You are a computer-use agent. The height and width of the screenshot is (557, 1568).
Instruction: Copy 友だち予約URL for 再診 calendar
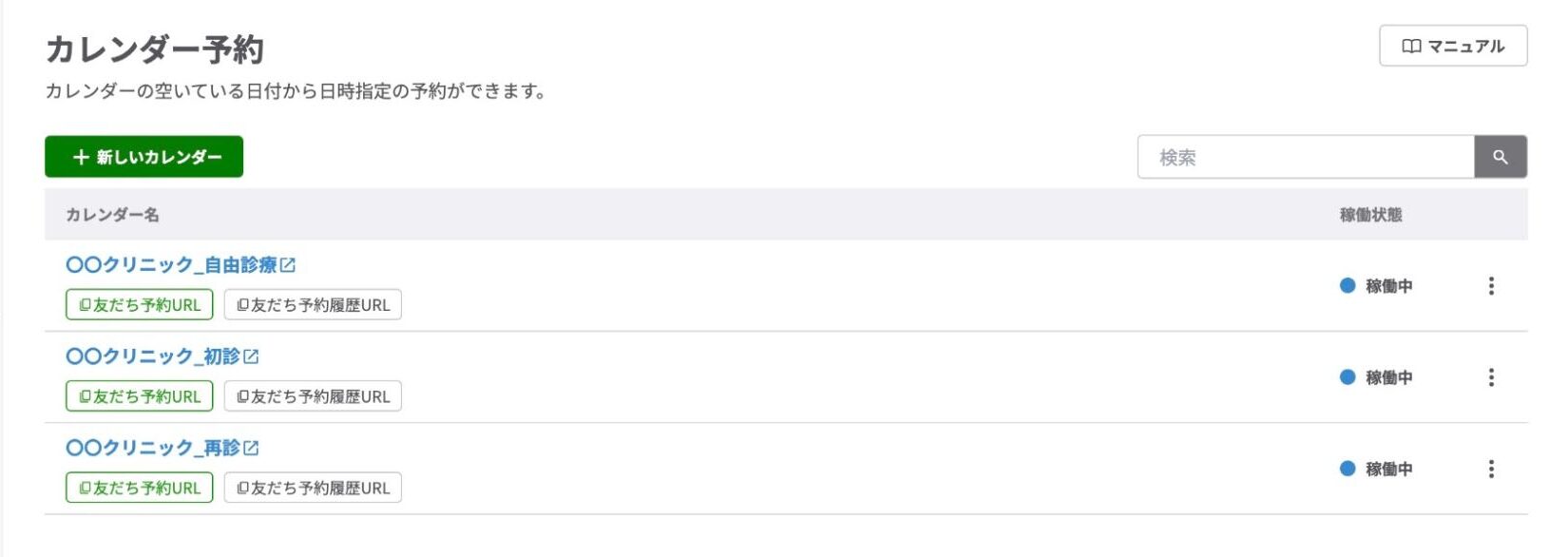pos(139,488)
